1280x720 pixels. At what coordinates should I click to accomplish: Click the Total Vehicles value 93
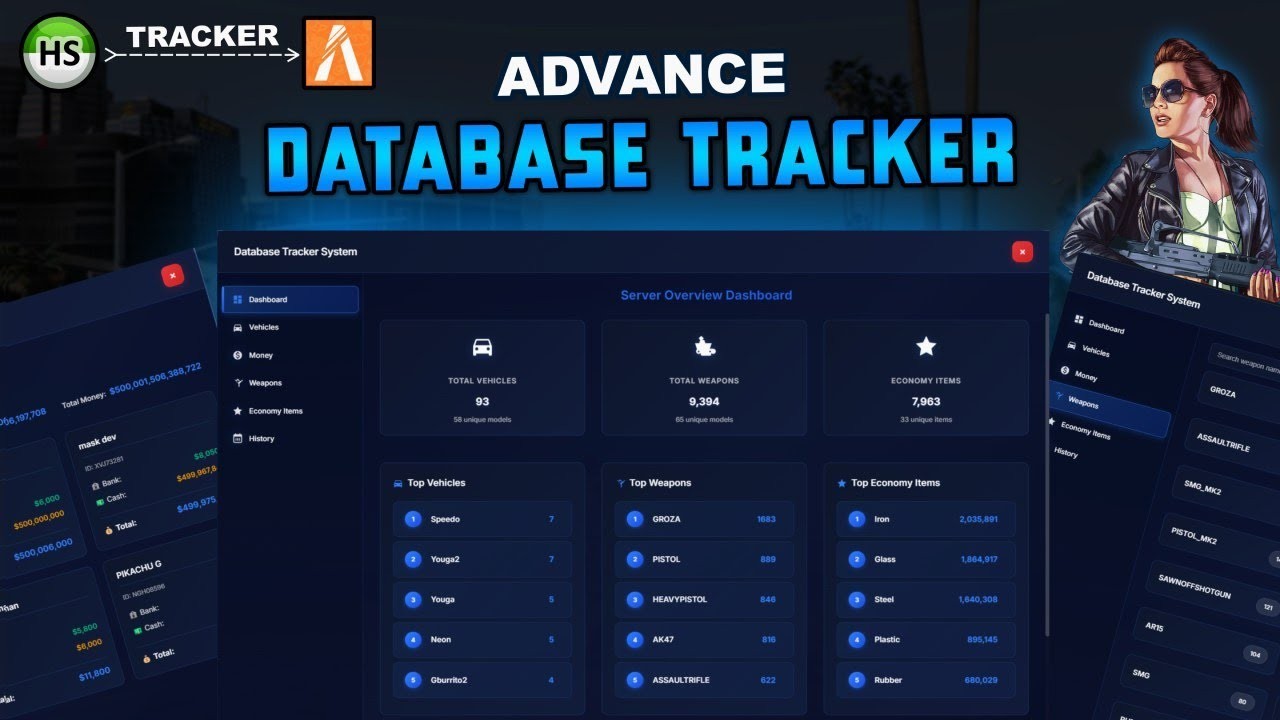[482, 401]
